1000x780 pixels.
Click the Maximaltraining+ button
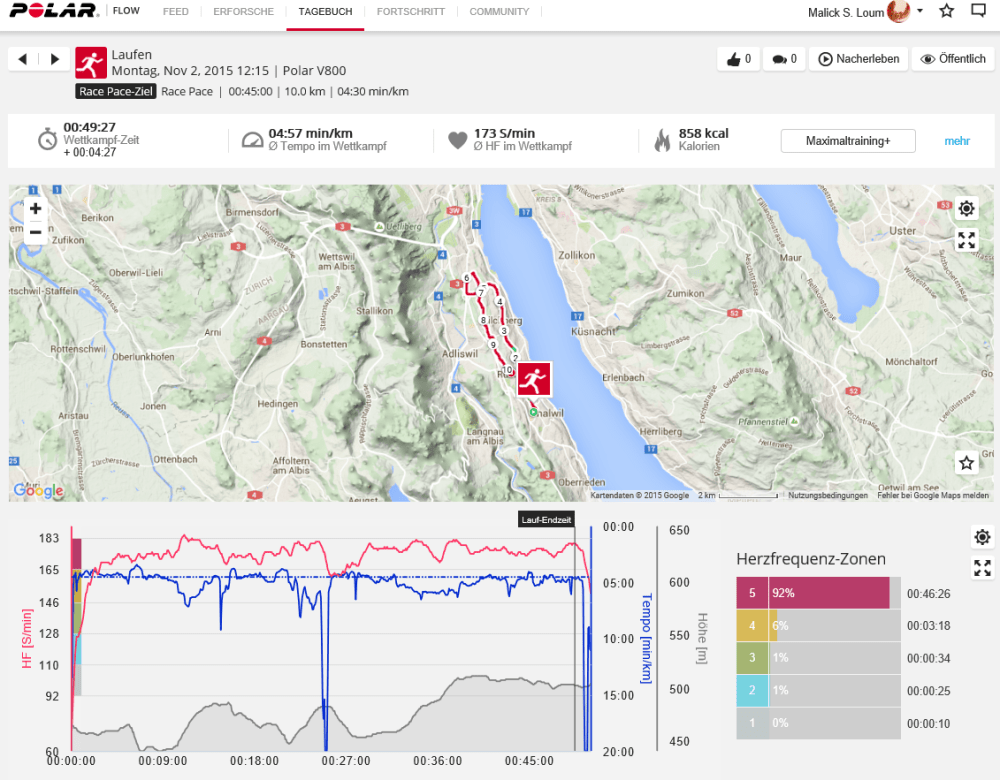click(847, 141)
